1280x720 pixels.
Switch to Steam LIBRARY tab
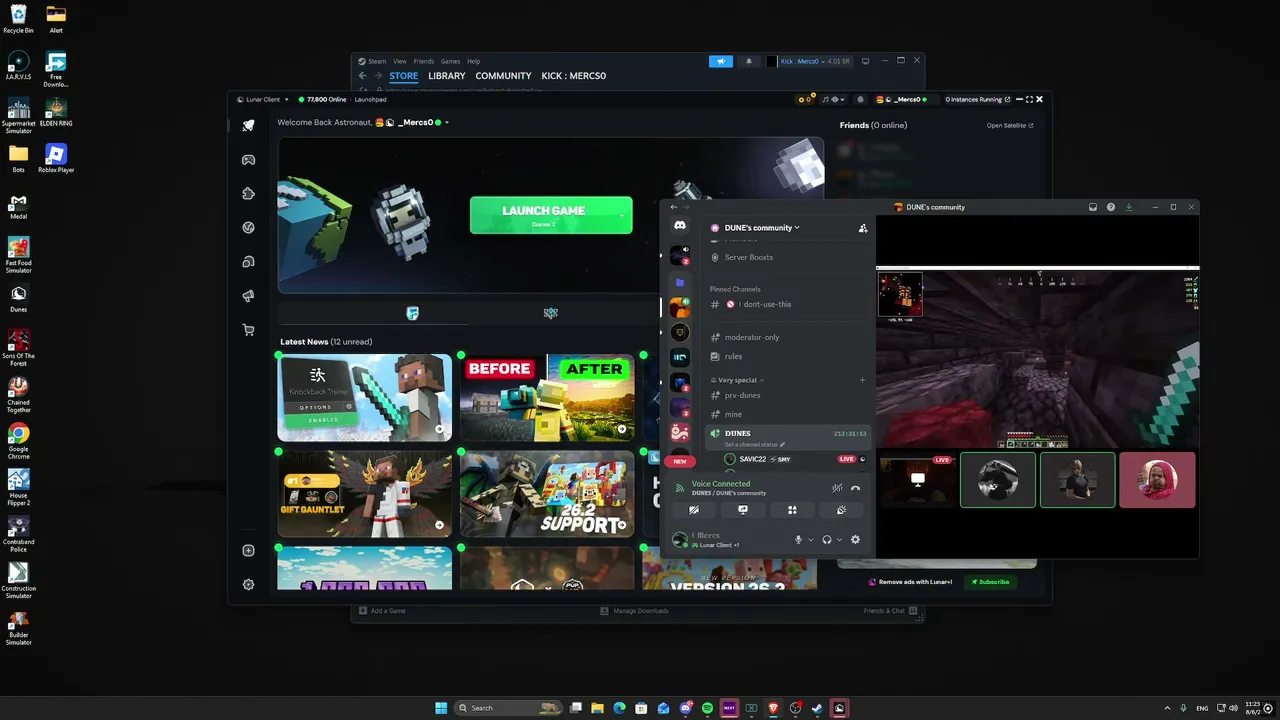447,76
